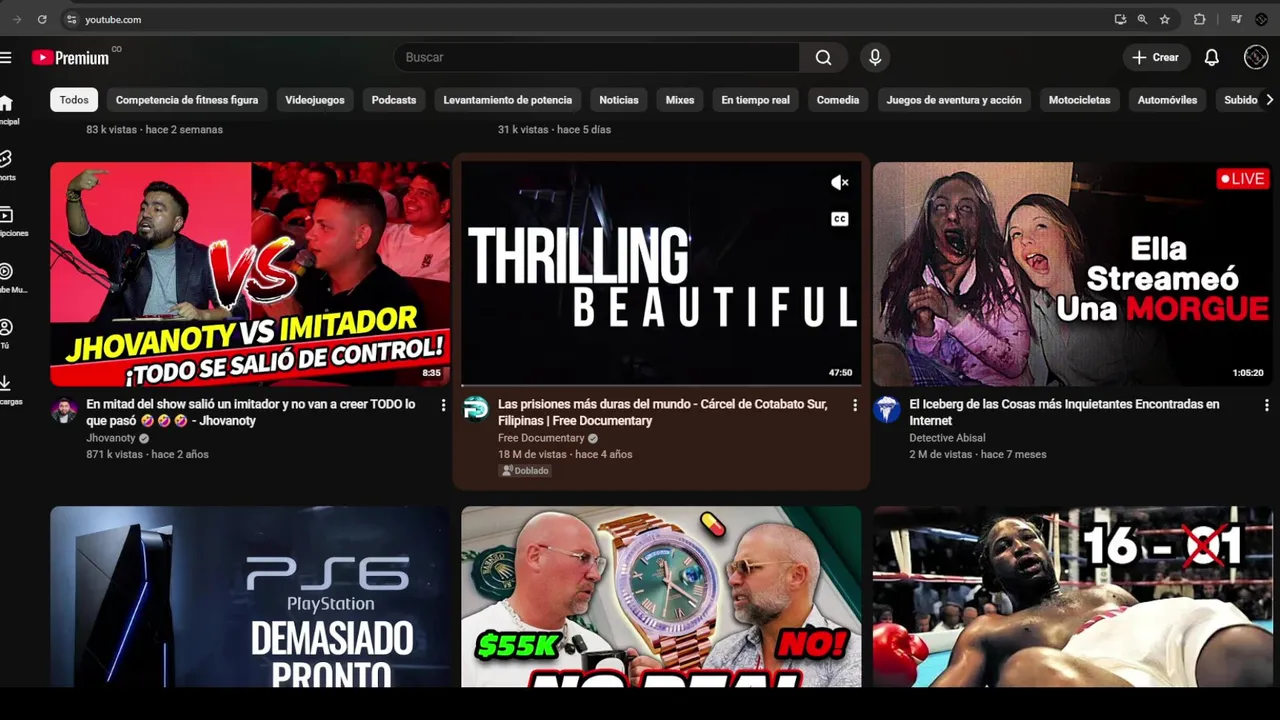Open the account avatar menu

(x=1256, y=57)
